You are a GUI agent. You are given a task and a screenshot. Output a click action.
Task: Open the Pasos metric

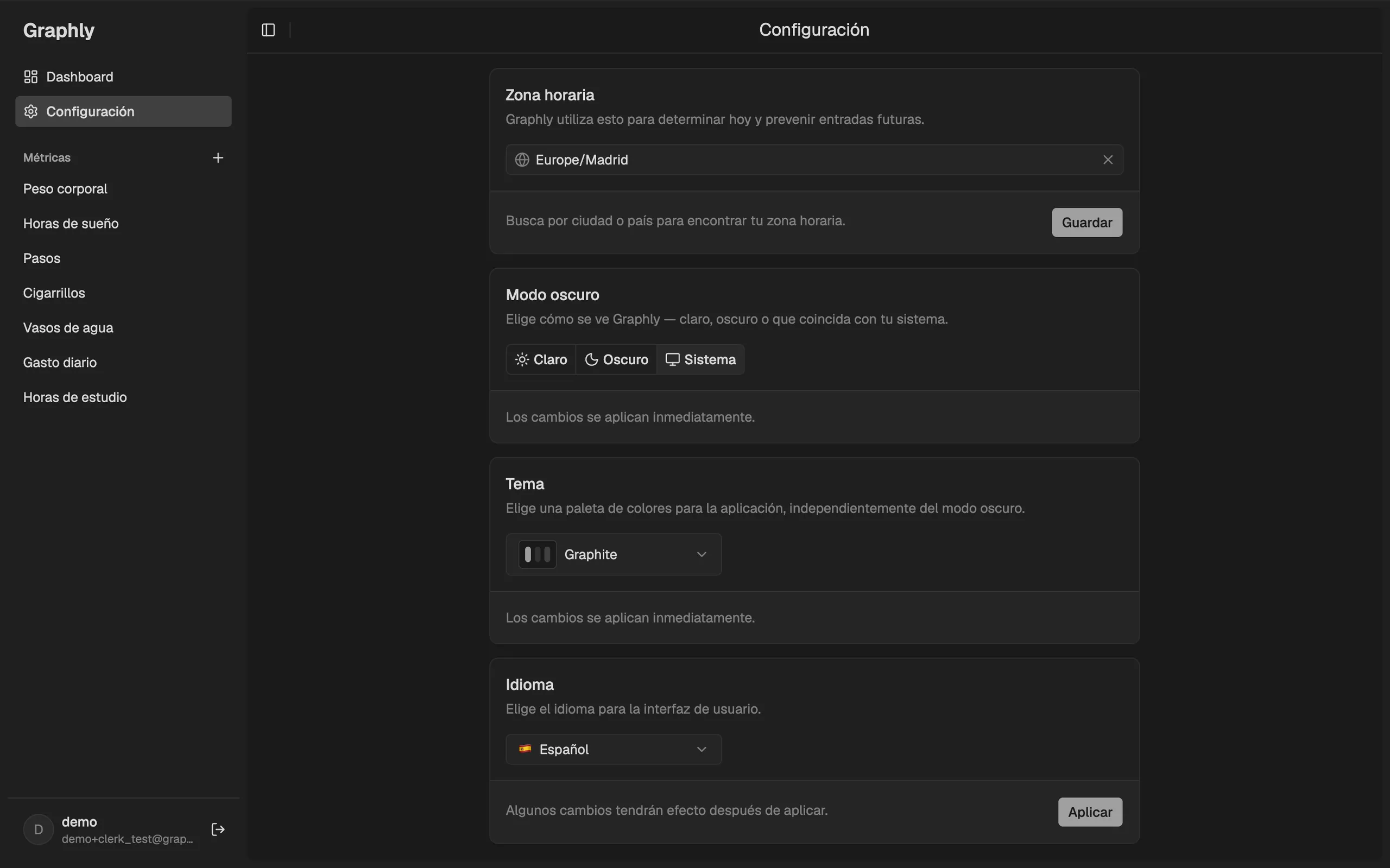(x=123, y=258)
